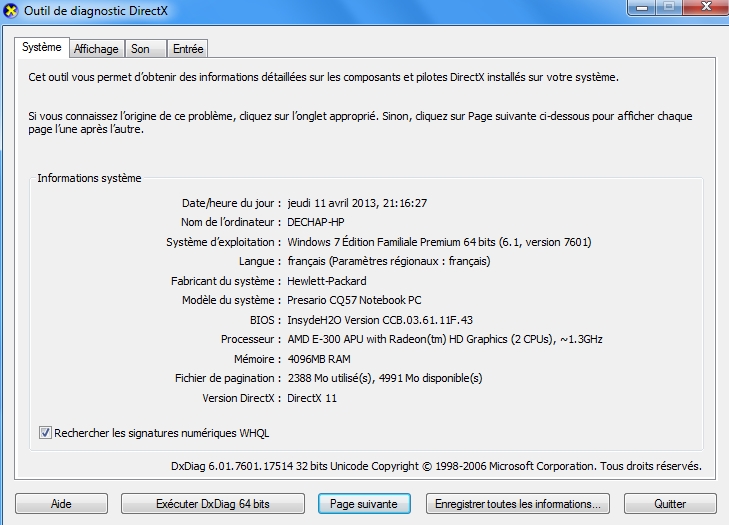Screen dimensions: 729x525
Task: Select the date text 'jeudi 11 avril 2013, 21:16:27'
Action: click(357, 203)
